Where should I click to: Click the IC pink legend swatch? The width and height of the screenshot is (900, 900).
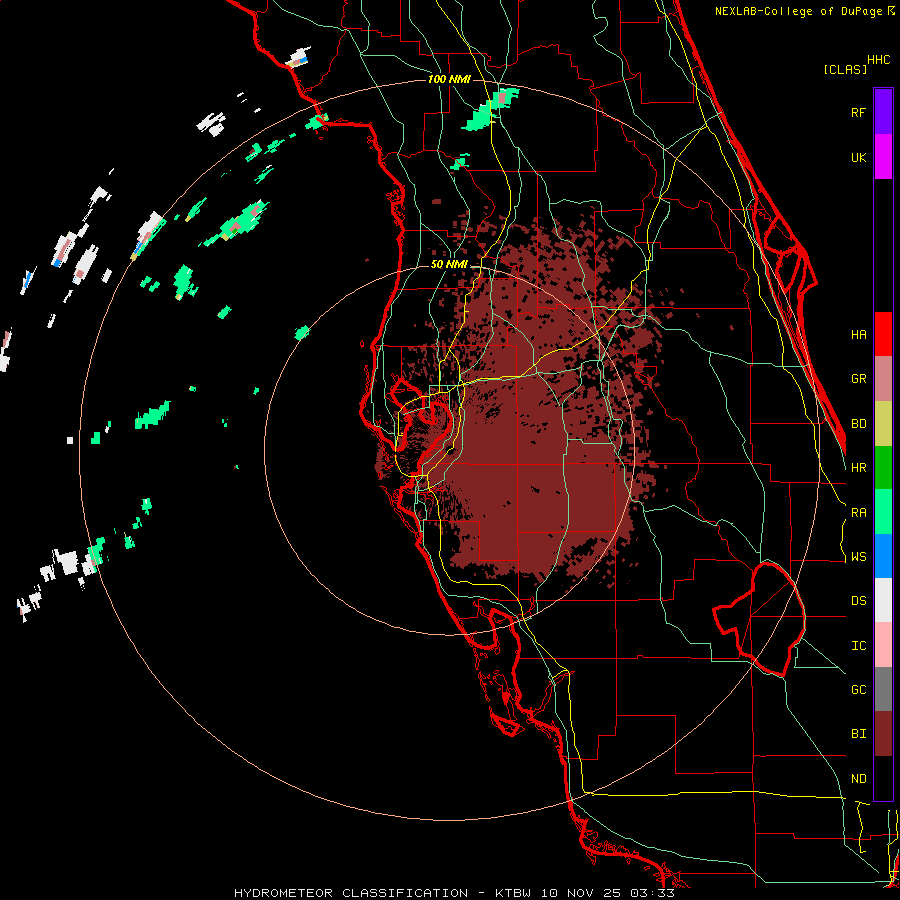pyautogui.click(x=883, y=645)
